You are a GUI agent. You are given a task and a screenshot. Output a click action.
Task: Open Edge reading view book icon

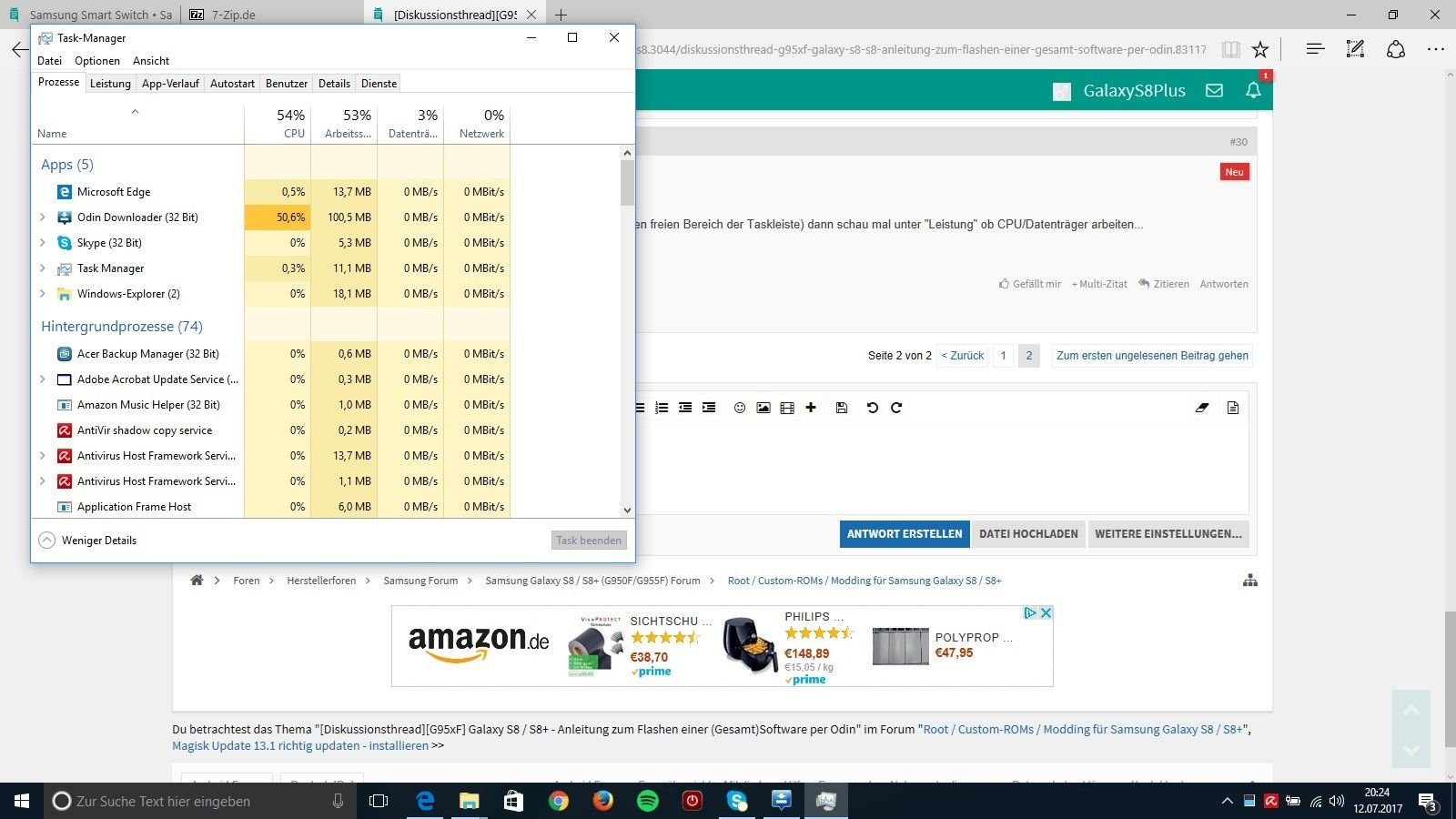tap(1230, 49)
